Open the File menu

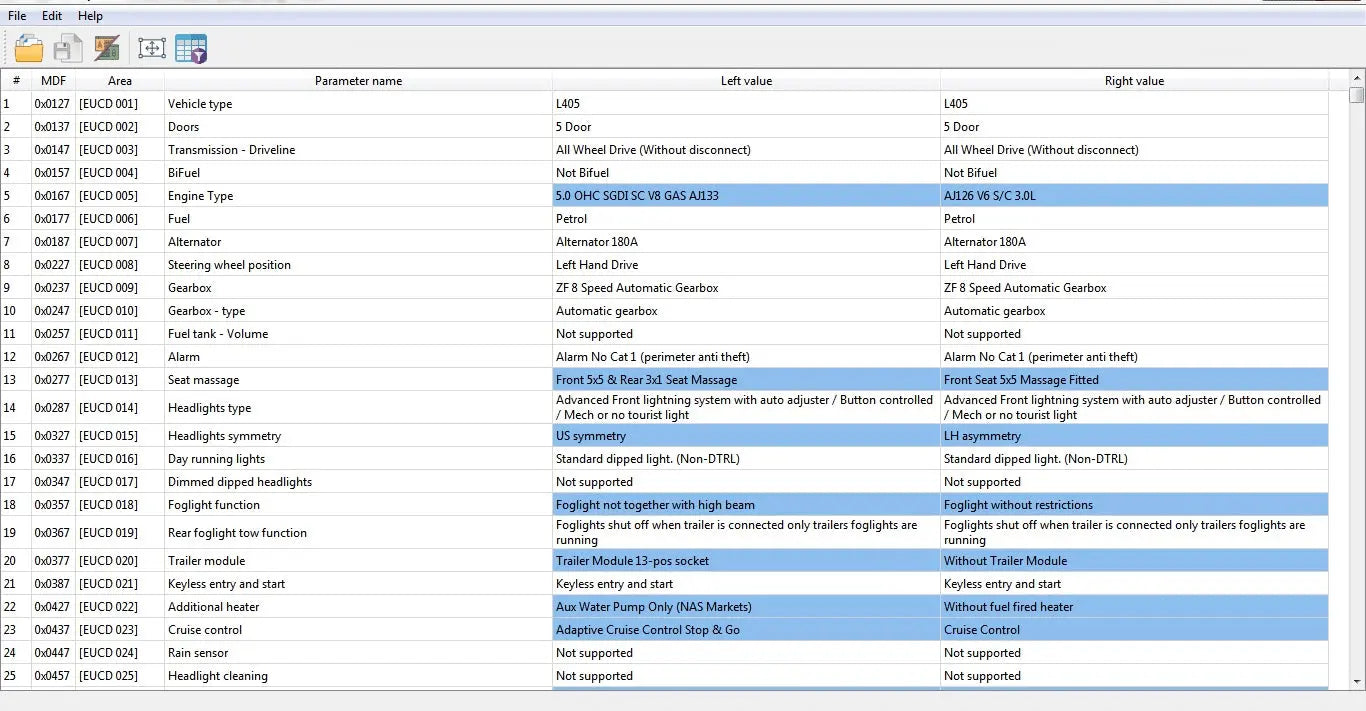pyautogui.click(x=17, y=16)
